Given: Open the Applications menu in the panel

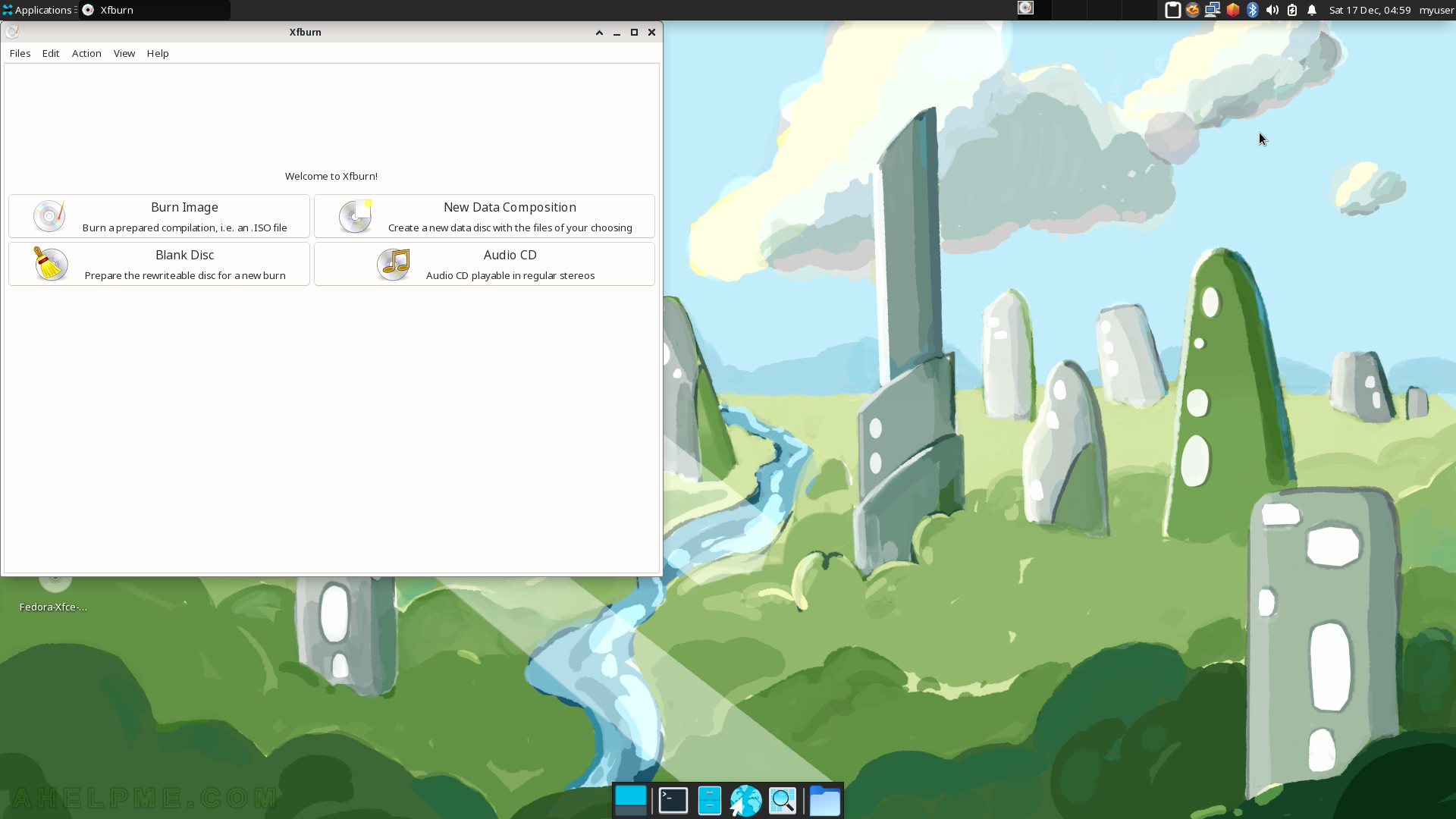Looking at the screenshot, I should [x=38, y=10].
